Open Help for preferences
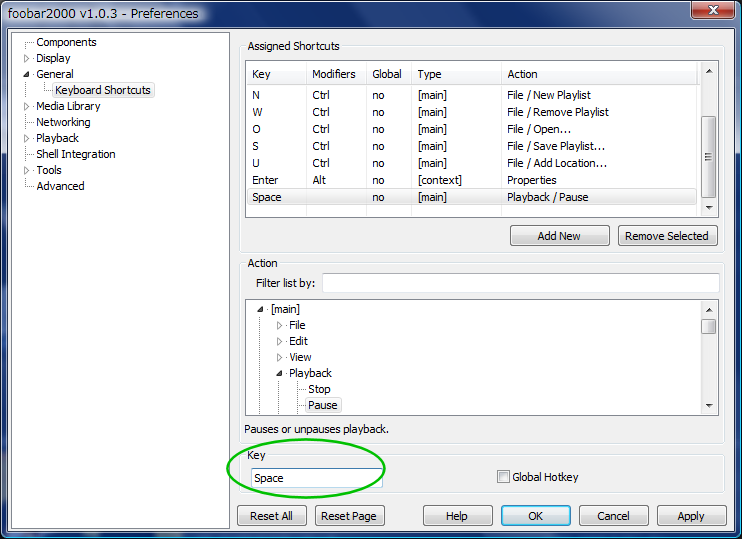 pos(457,516)
